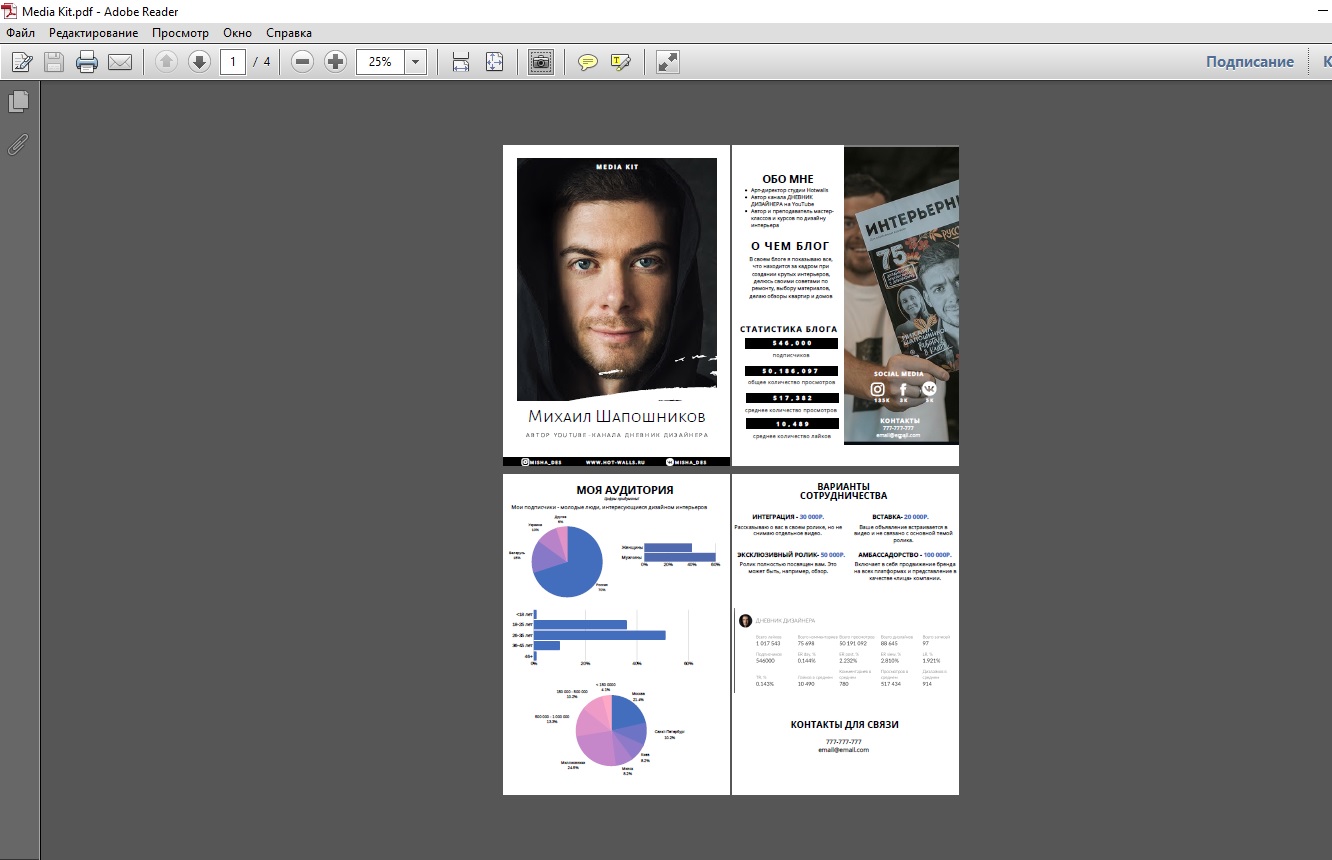
Task: Fit page width with scrolling icon
Action: (461, 62)
